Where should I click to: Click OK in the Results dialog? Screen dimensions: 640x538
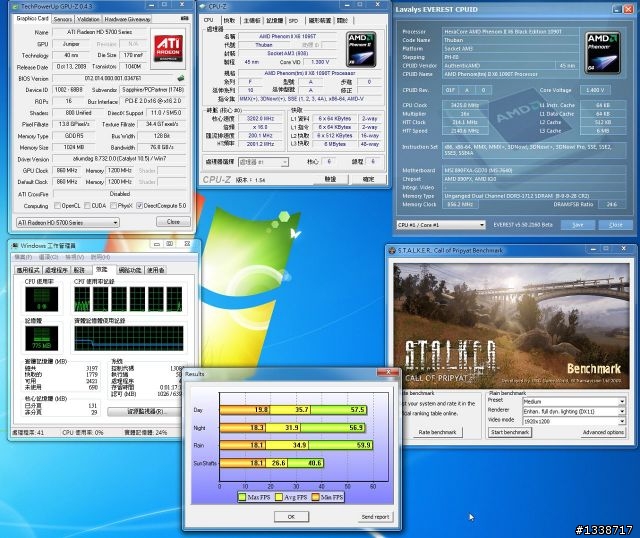click(291, 517)
